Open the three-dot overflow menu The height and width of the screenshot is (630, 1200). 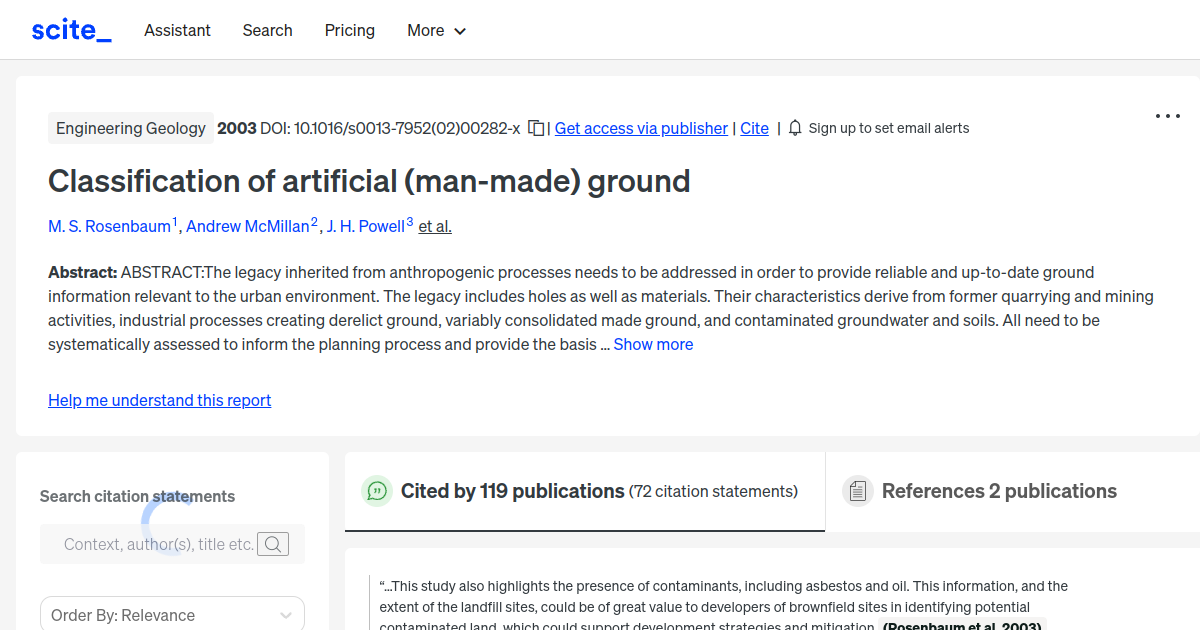coord(1167,116)
